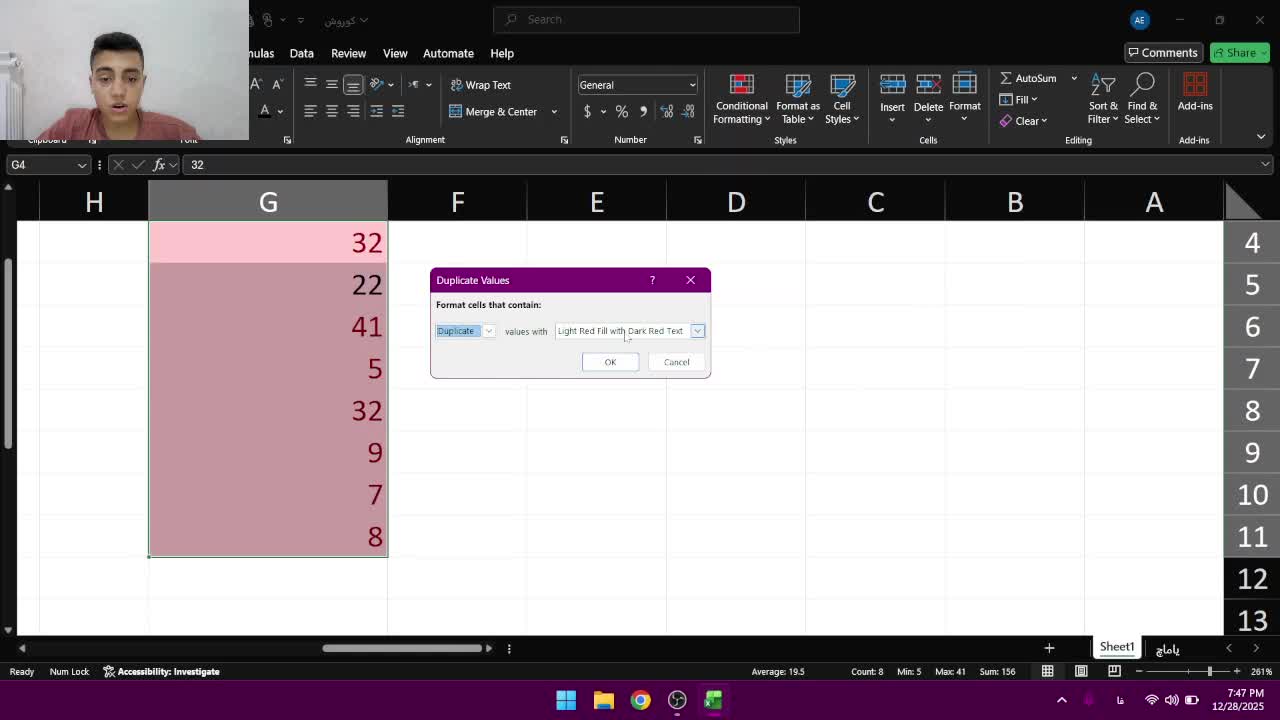Toggle Wrap Text on
1280x720 pixels.
(x=480, y=85)
